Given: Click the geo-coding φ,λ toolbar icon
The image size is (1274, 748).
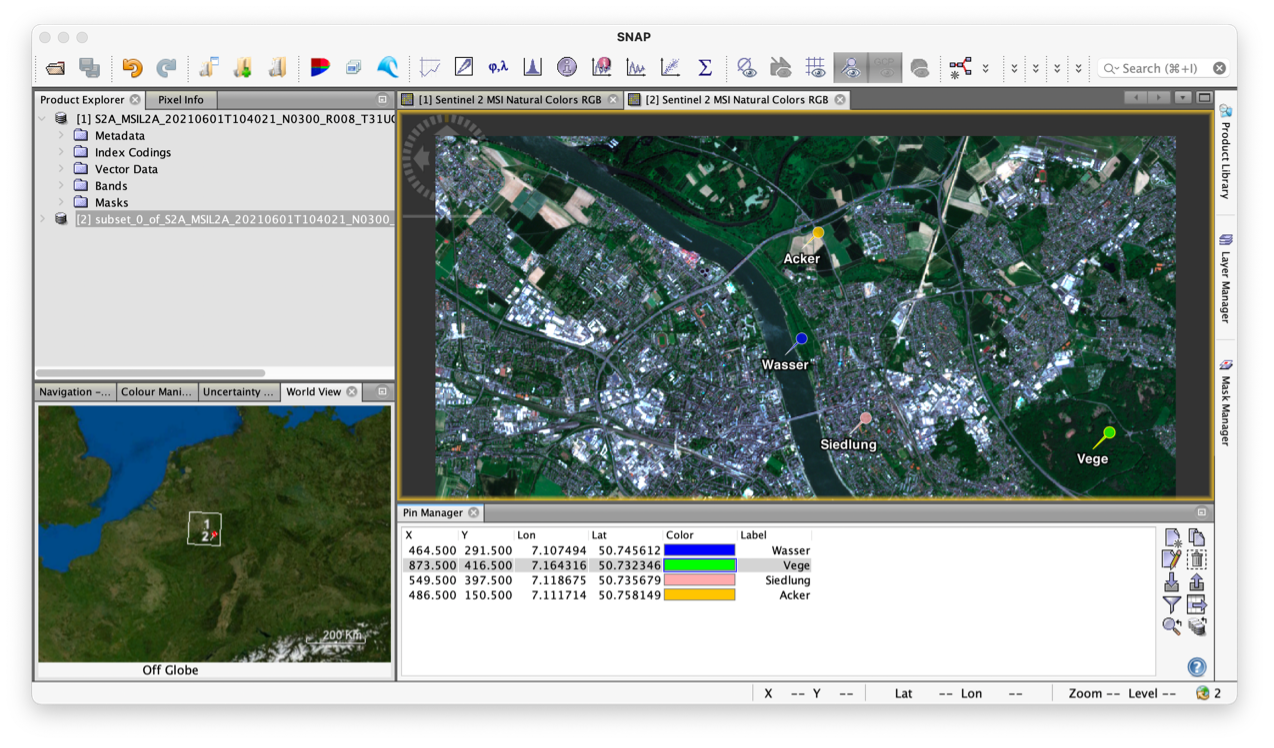Looking at the screenshot, I should pyautogui.click(x=499, y=67).
